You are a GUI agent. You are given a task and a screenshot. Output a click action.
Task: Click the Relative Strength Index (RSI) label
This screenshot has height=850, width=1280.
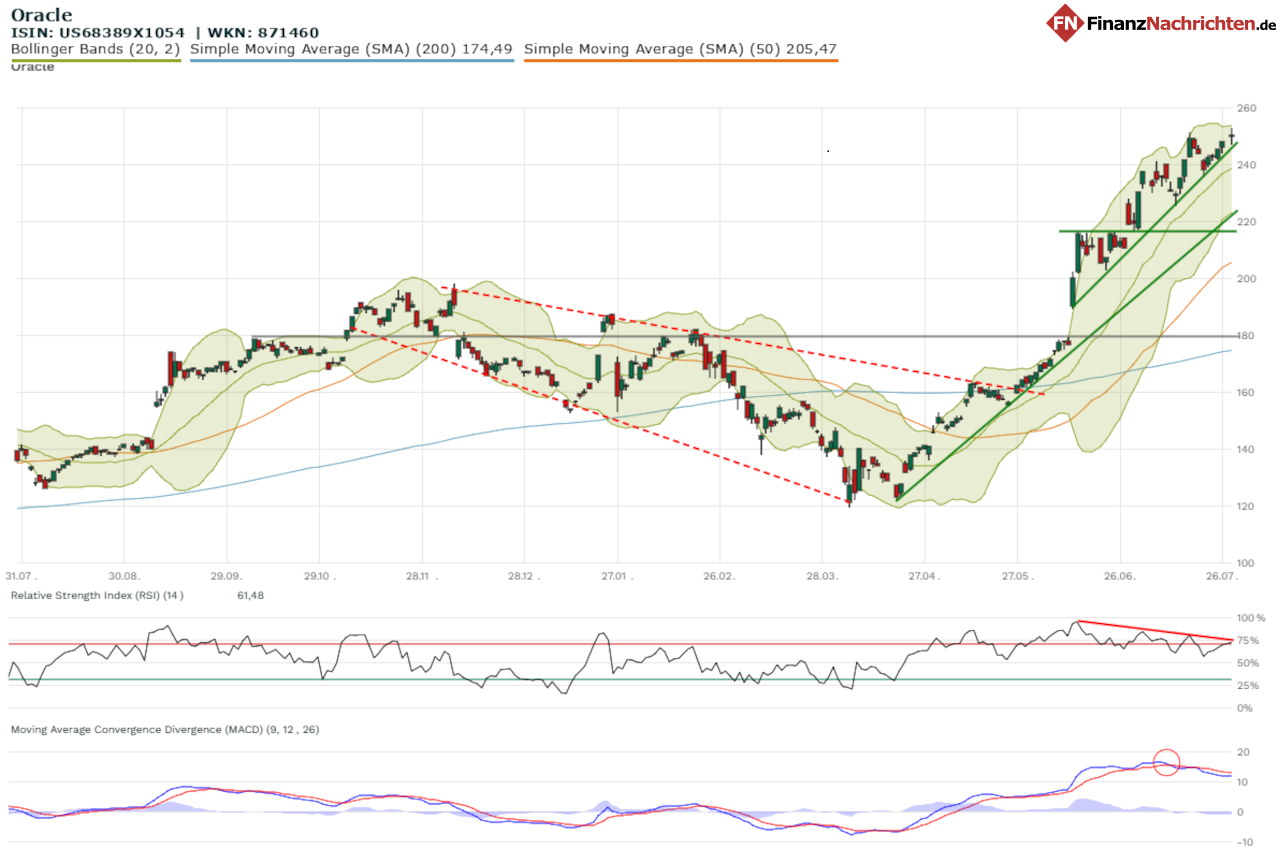(97, 595)
